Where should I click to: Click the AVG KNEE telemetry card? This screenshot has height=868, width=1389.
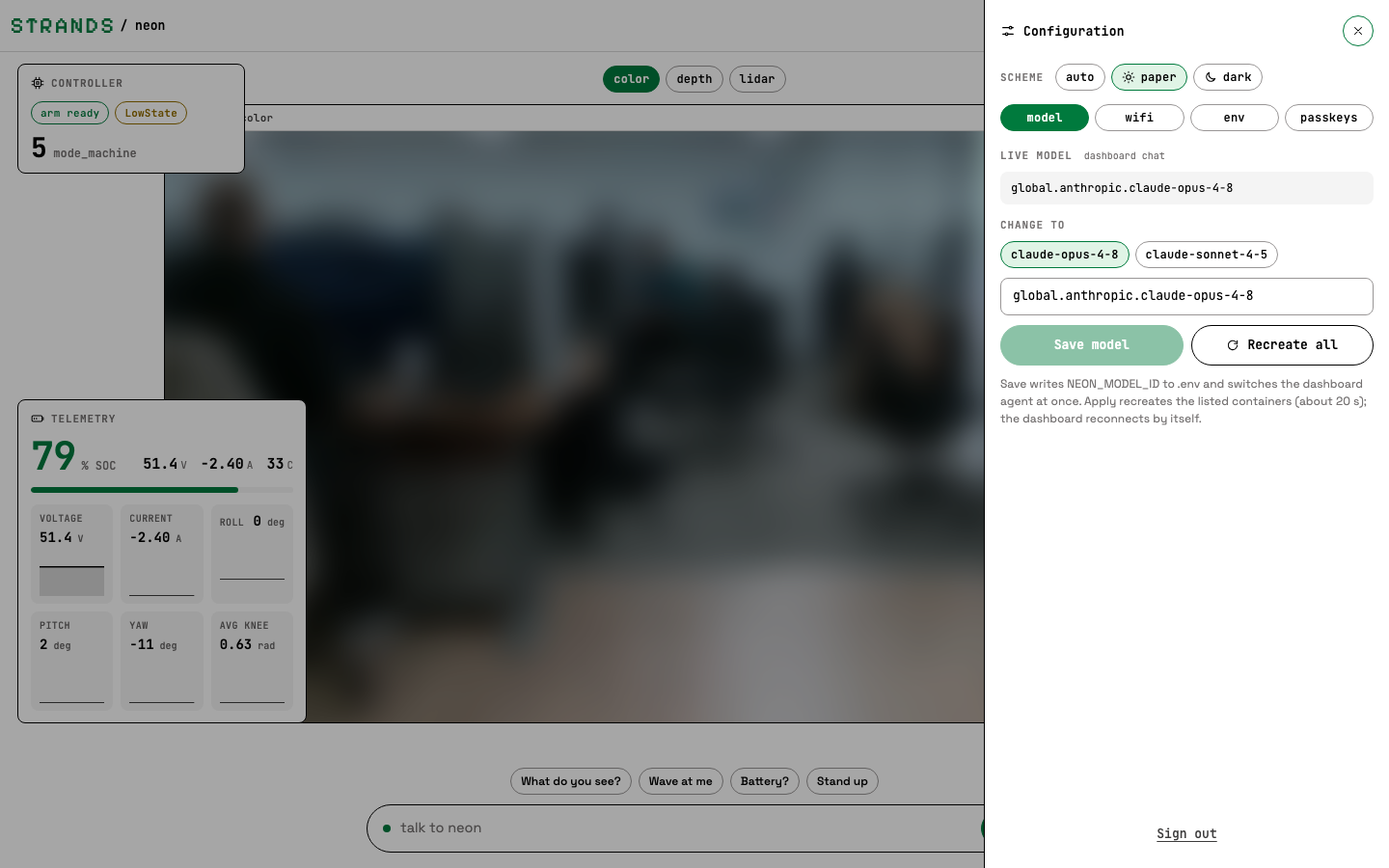[252, 661]
